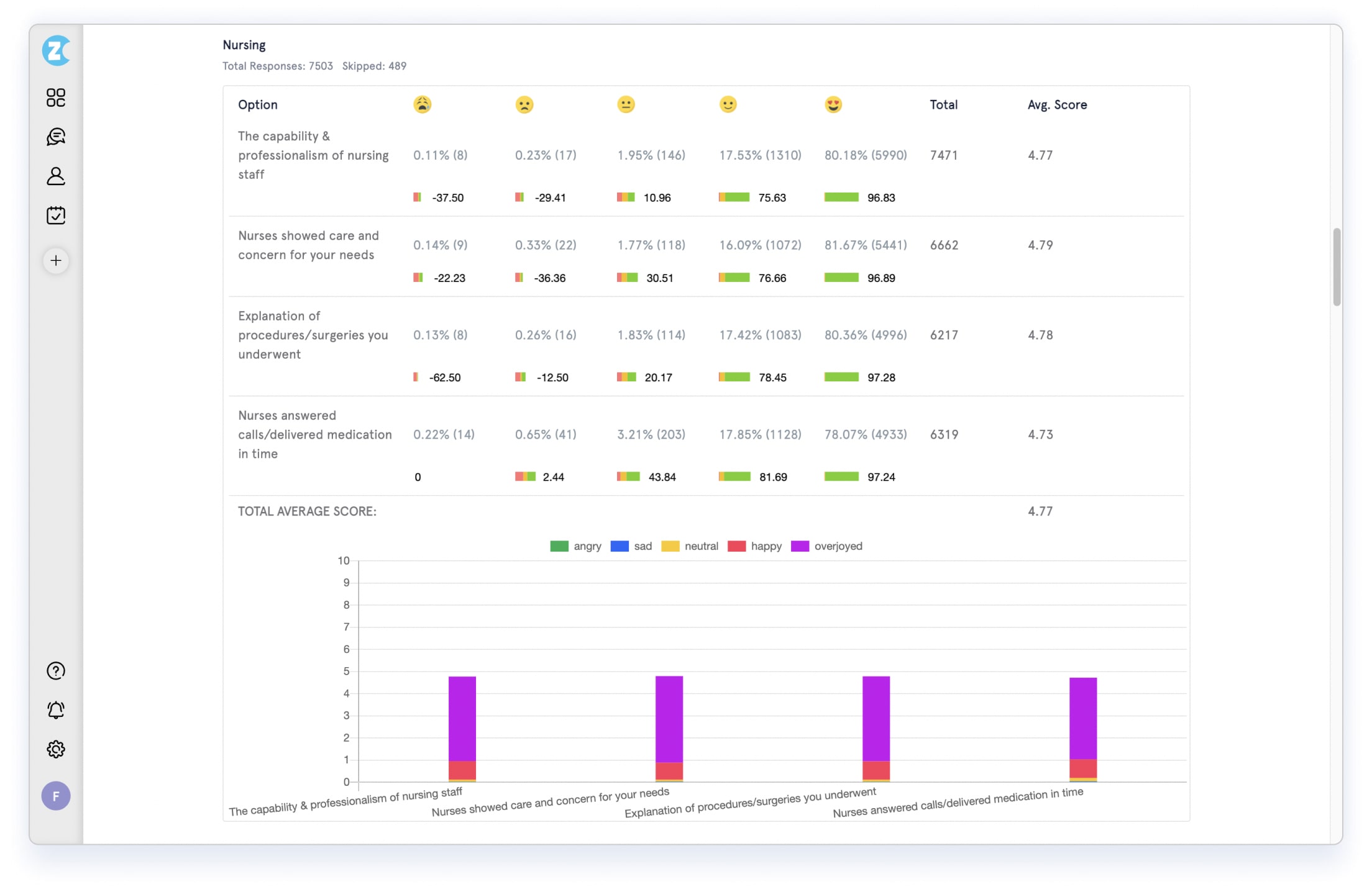The height and width of the screenshot is (892, 1372).
Task: Click the Total column header
Action: pos(943,104)
